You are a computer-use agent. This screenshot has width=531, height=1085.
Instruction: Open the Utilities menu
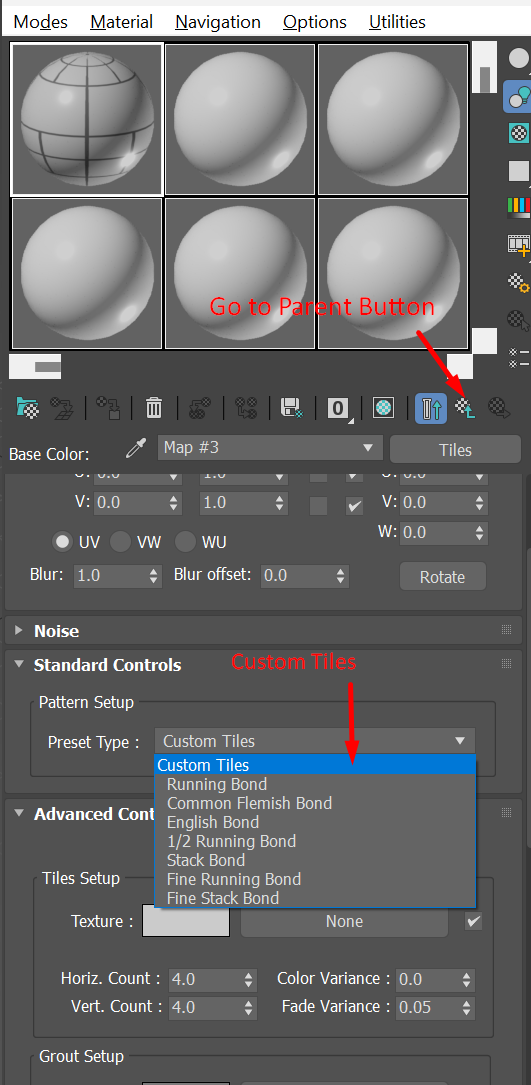pos(397,22)
